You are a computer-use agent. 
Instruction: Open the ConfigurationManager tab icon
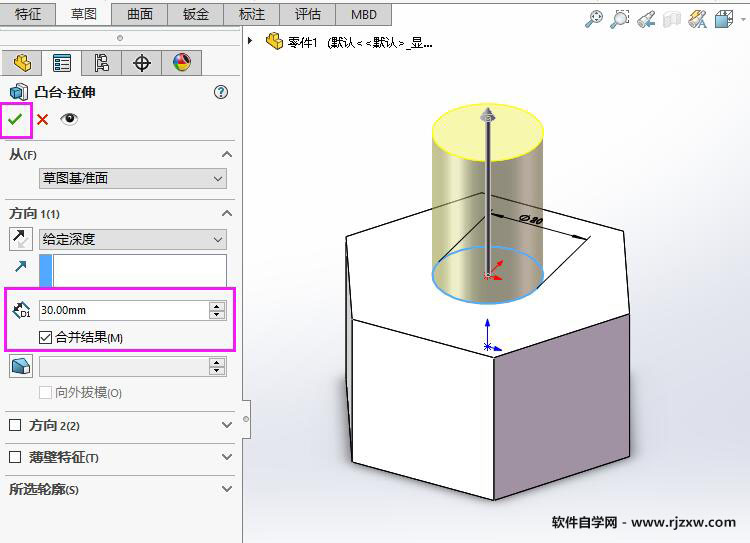(101, 63)
